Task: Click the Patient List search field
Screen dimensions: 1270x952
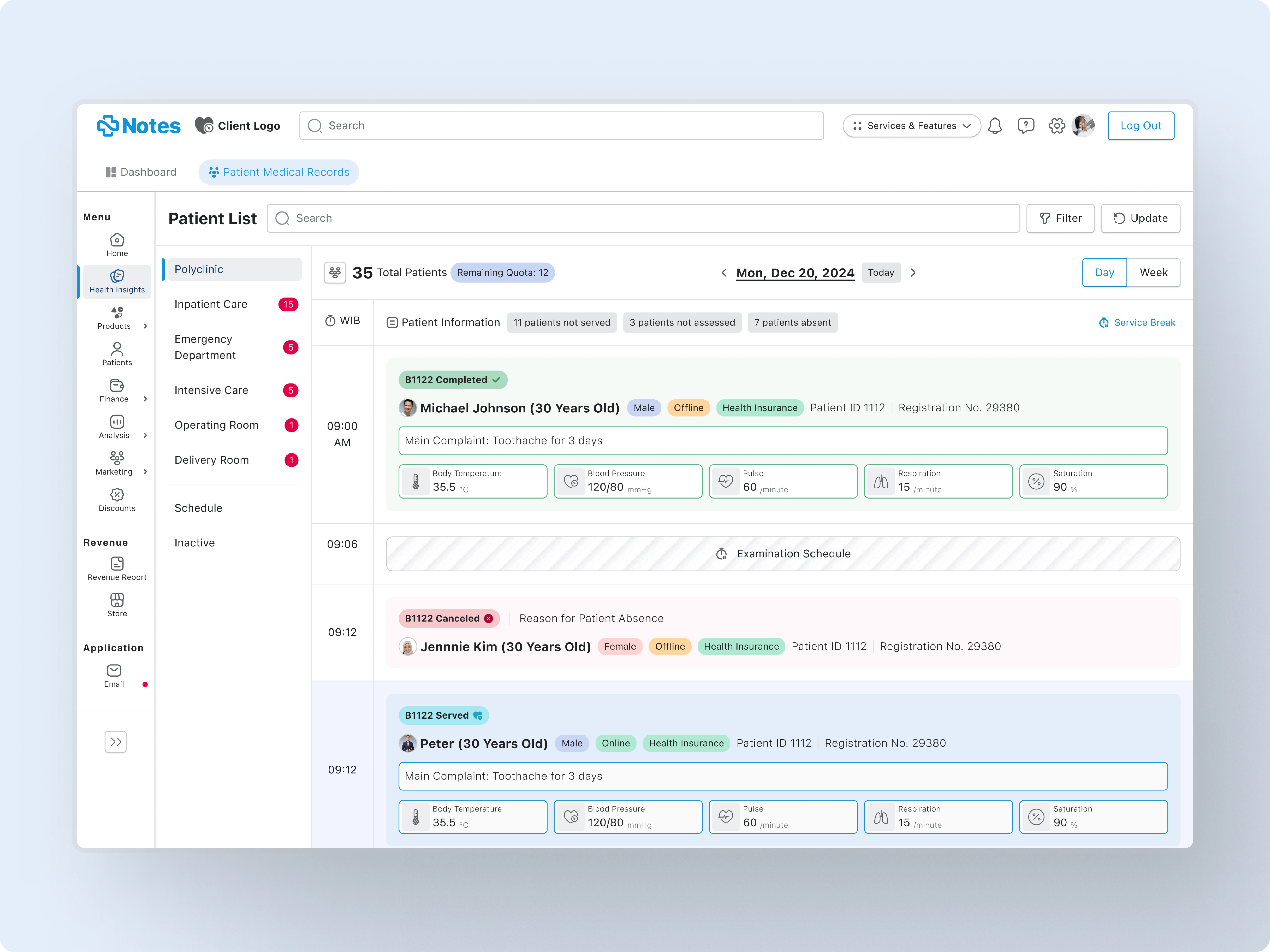Action: coord(643,218)
